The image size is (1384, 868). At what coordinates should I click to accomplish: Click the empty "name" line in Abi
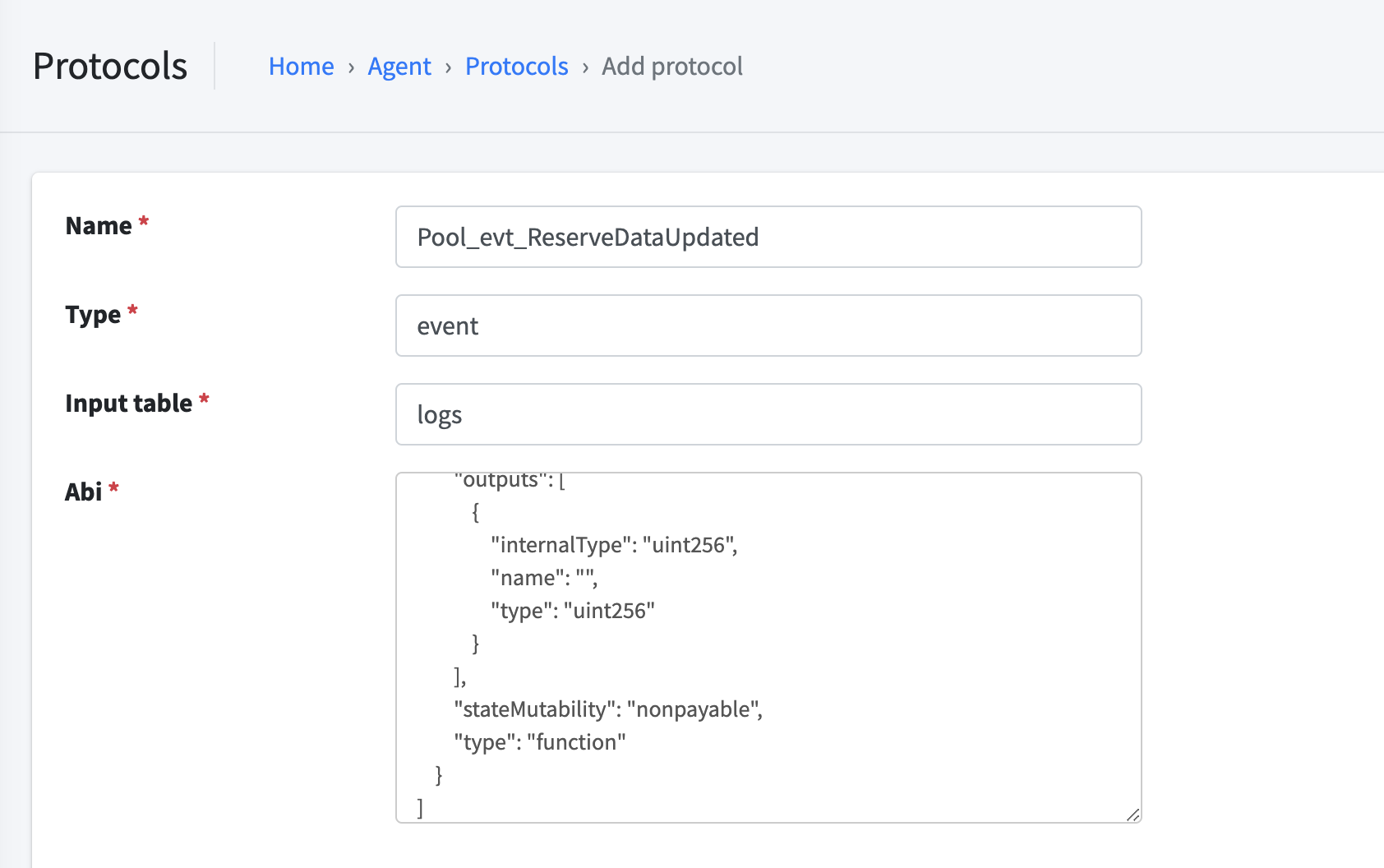(x=543, y=578)
